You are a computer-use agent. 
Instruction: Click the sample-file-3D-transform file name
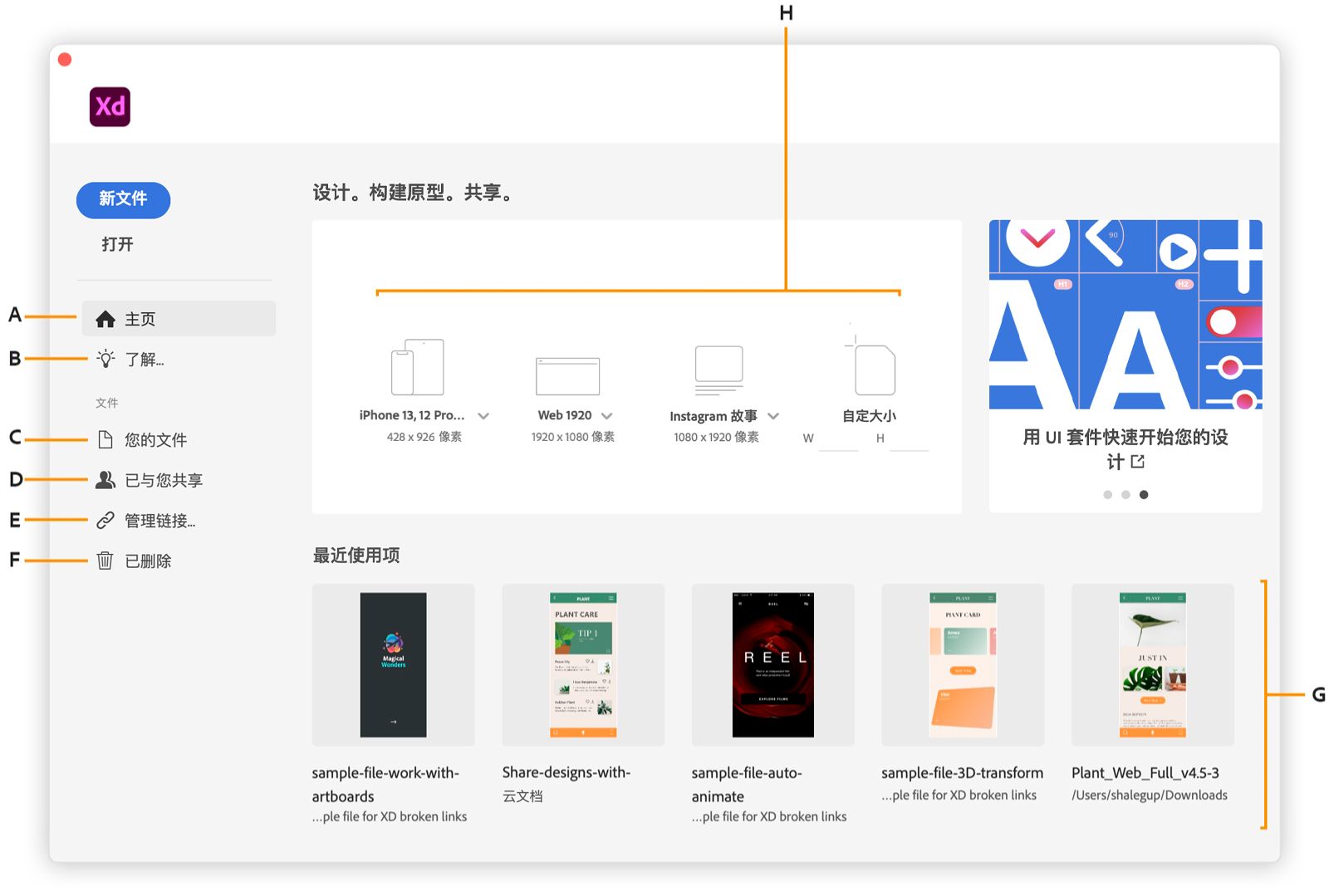point(962,773)
